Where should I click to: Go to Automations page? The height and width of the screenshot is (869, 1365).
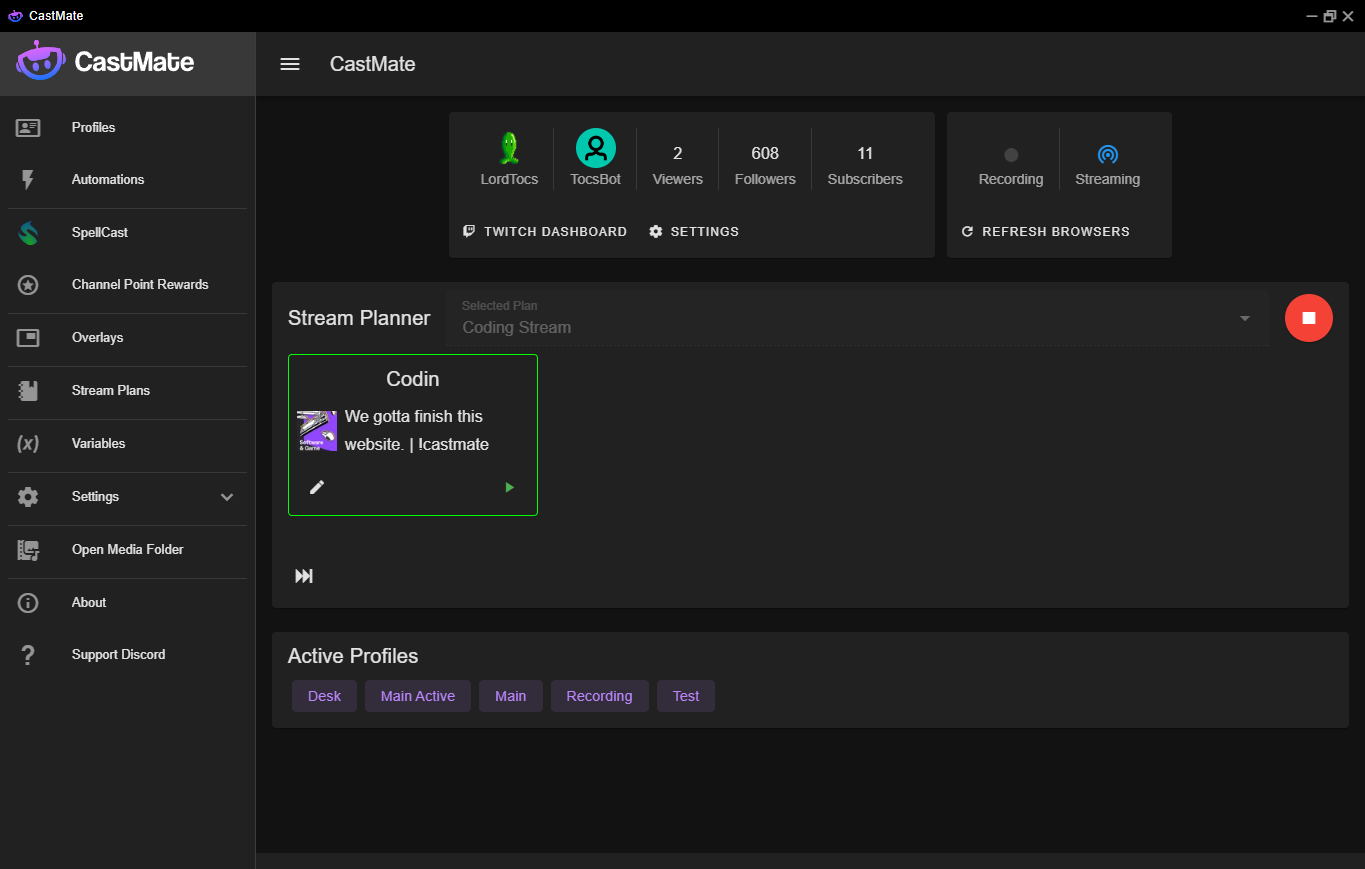coord(127,180)
